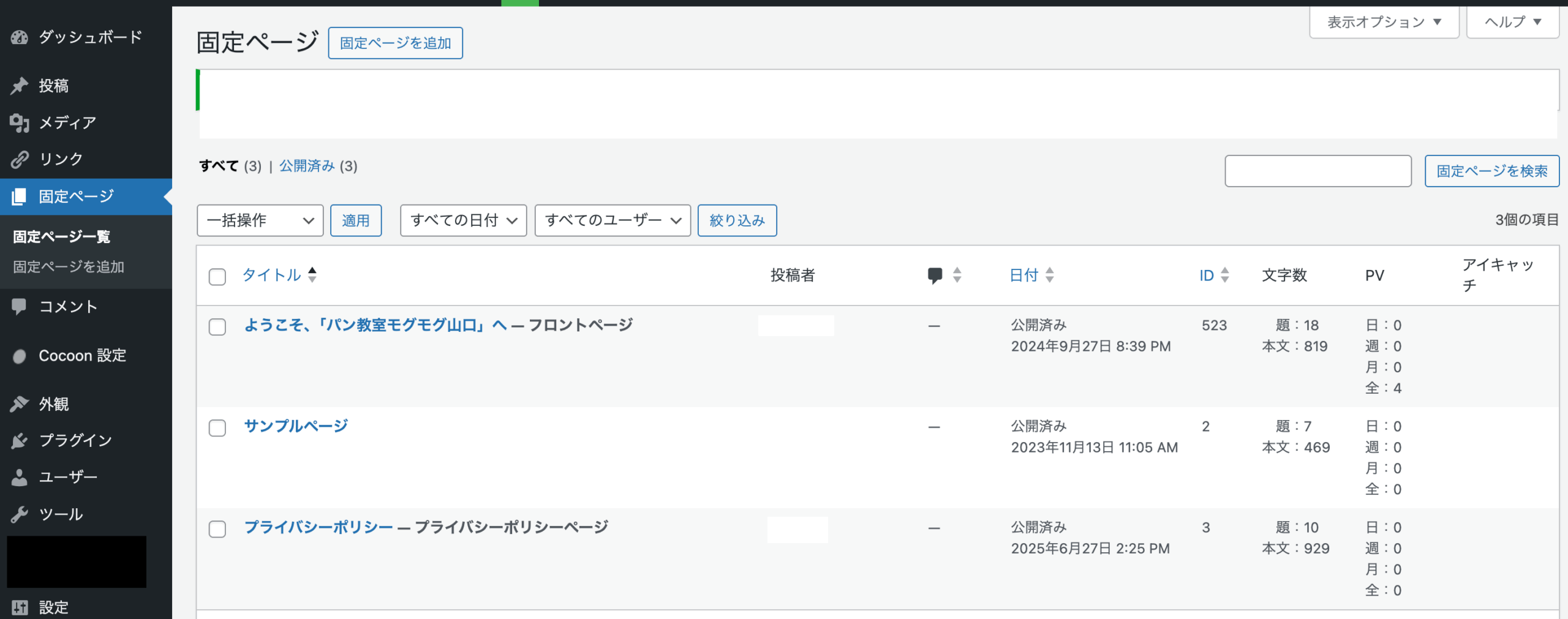1568x619 pixels.
Task: Toggle the select-all checkbox in table header
Action: [217, 277]
